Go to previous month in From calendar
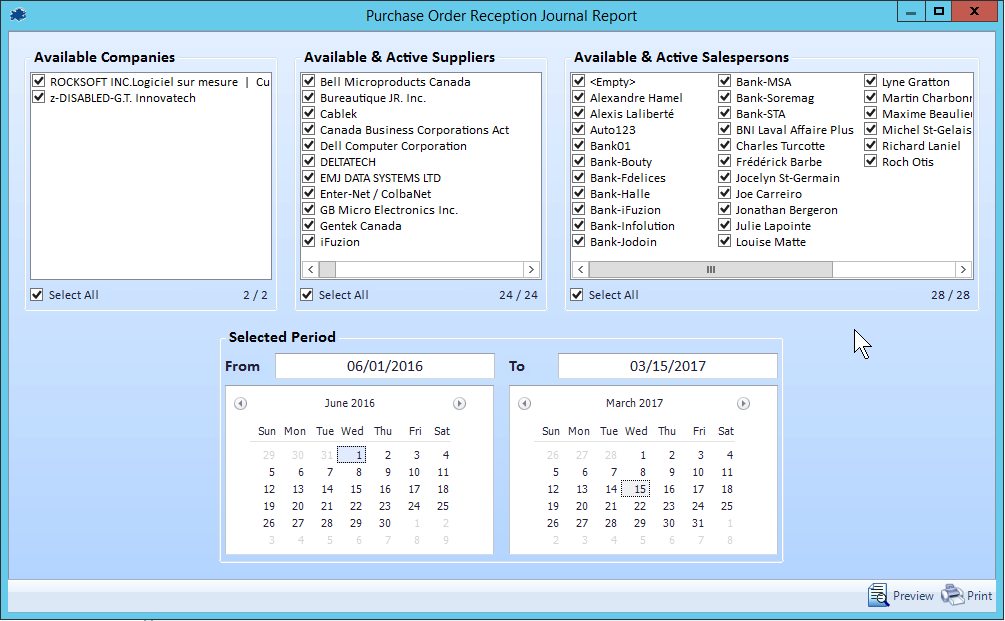The image size is (1005, 621). (240, 404)
